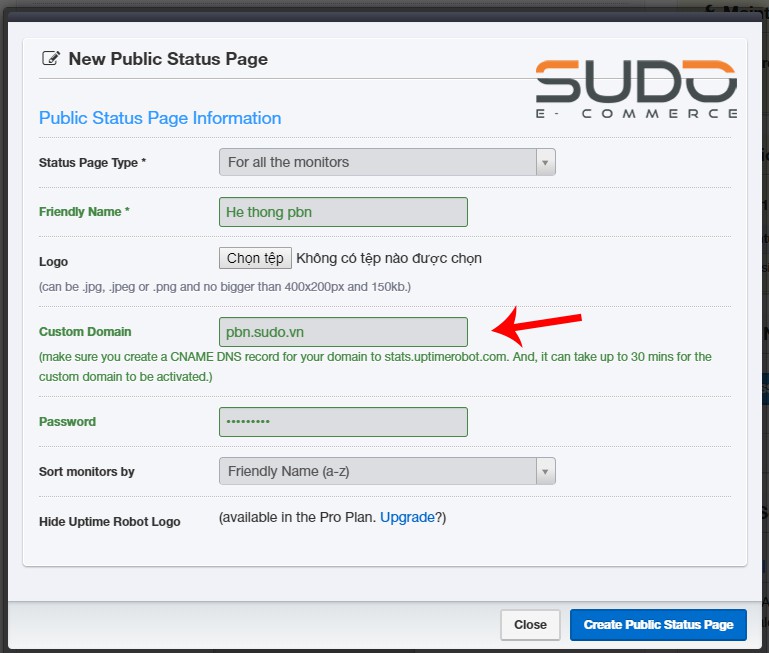
Task: Click the CNAME DNS record hint text
Action: tap(375, 366)
